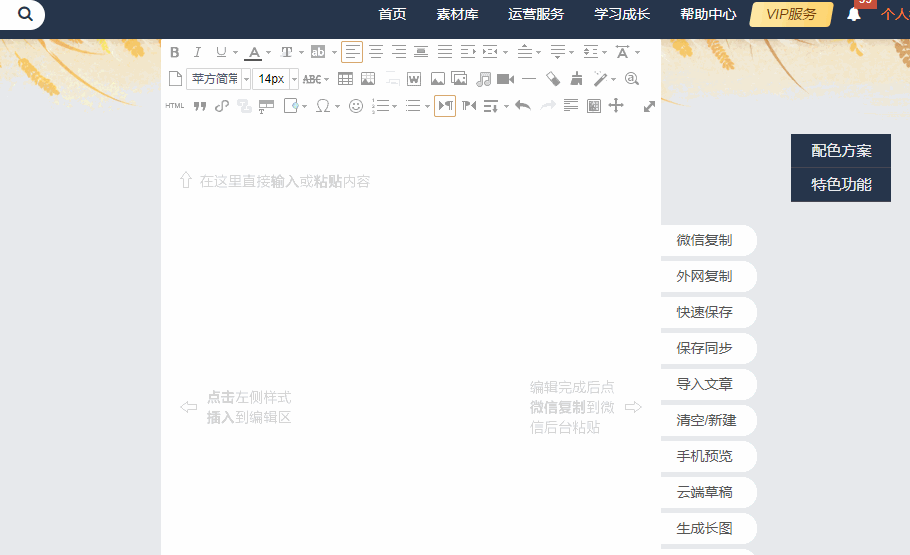Click the VIP服务 button
This screenshot has height=555, width=910.
coord(791,14)
